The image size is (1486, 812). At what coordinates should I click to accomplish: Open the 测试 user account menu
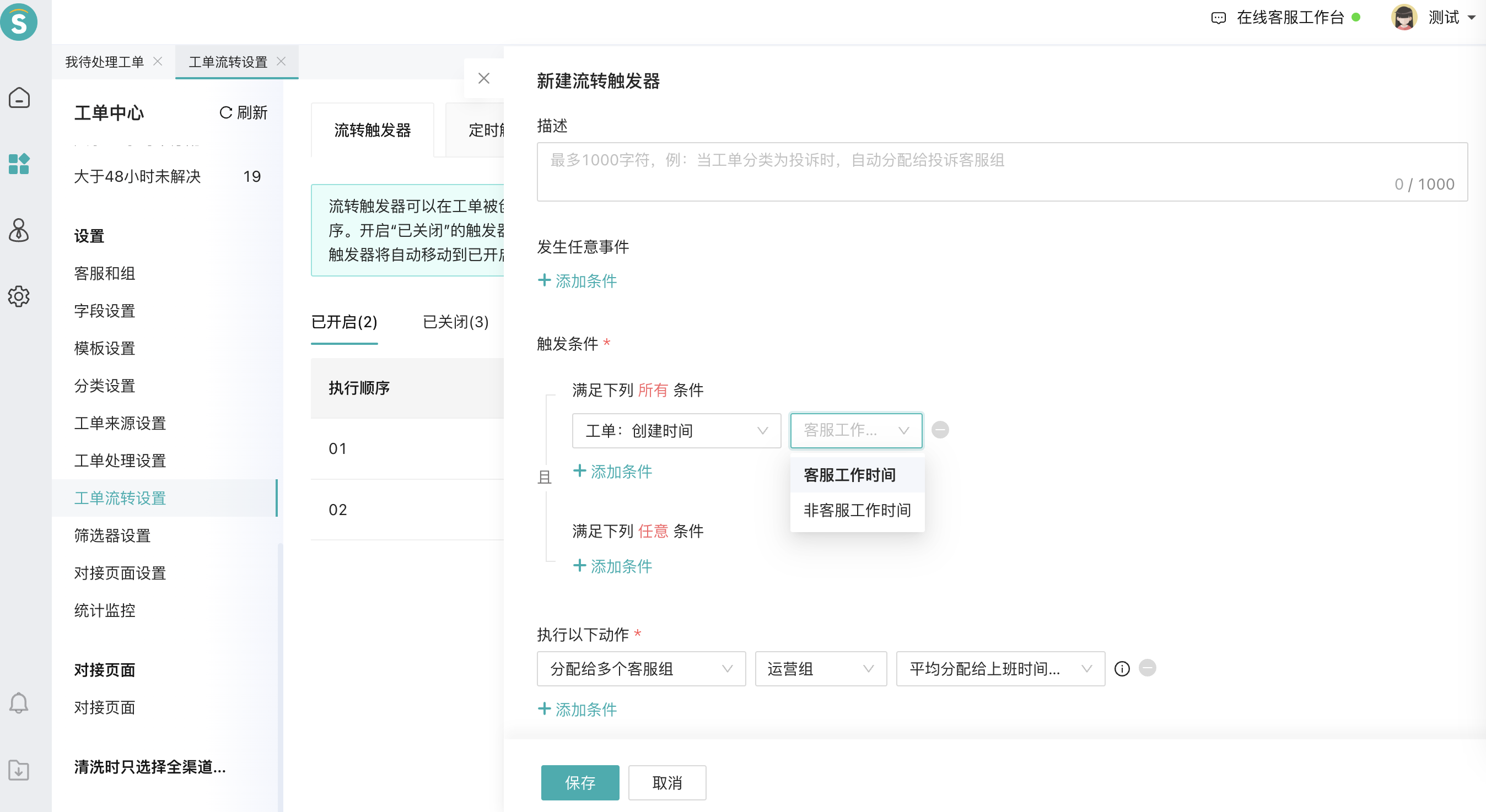pyautogui.click(x=1451, y=17)
